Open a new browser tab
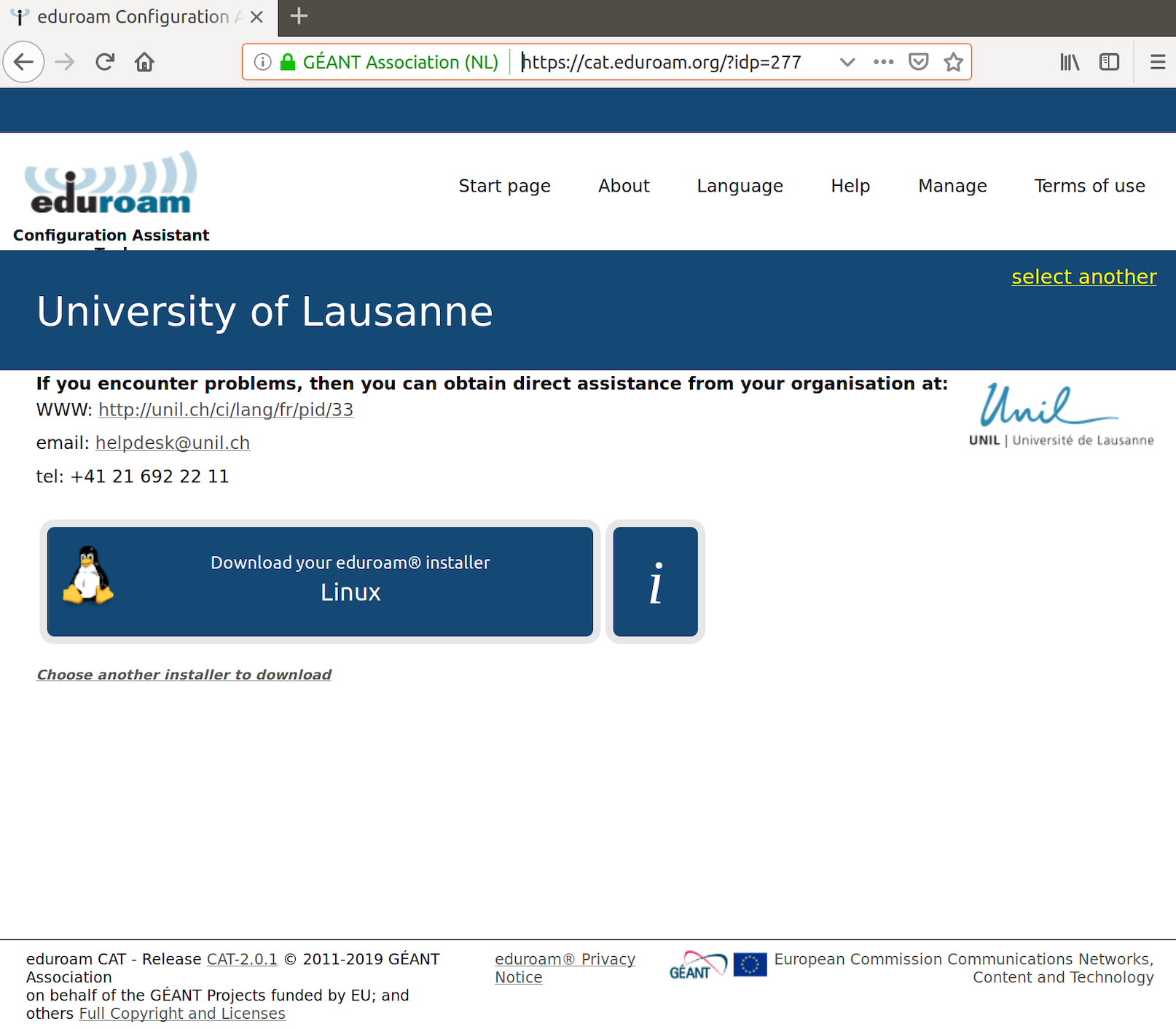 299,16
